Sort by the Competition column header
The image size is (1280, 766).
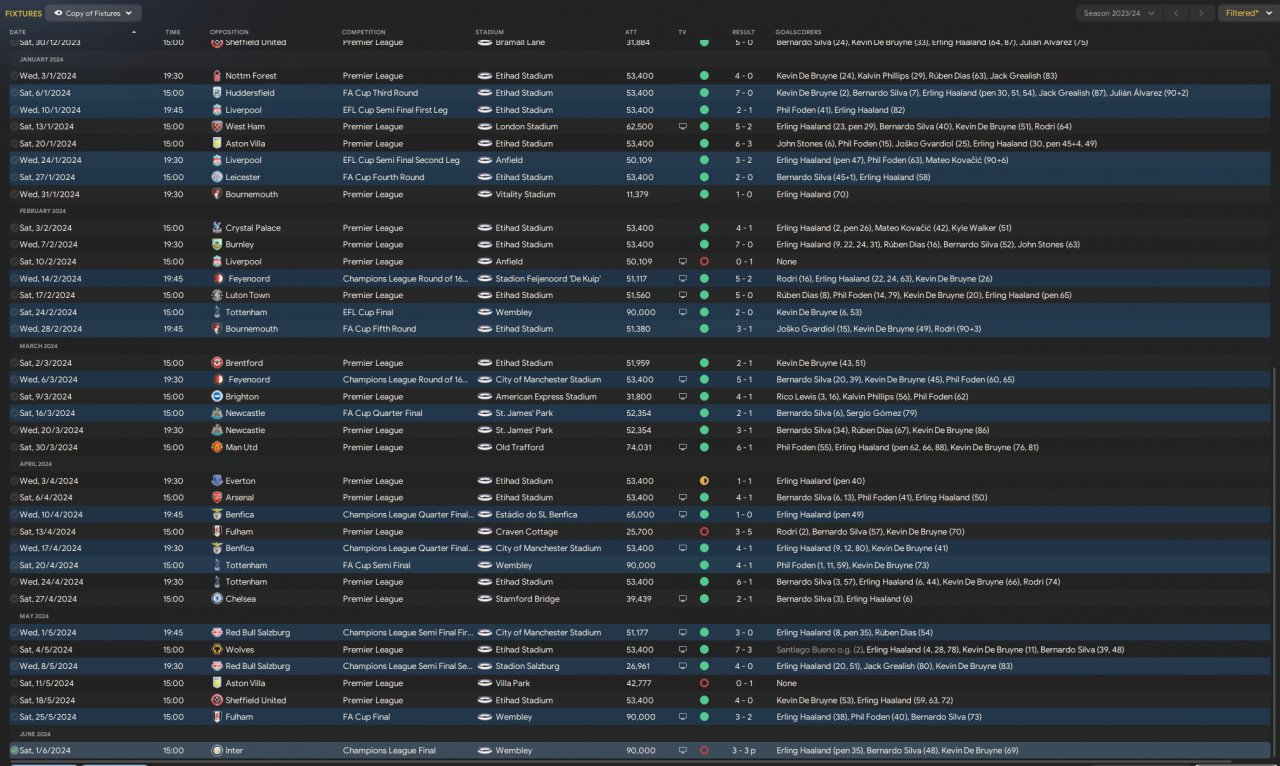click(x=363, y=32)
